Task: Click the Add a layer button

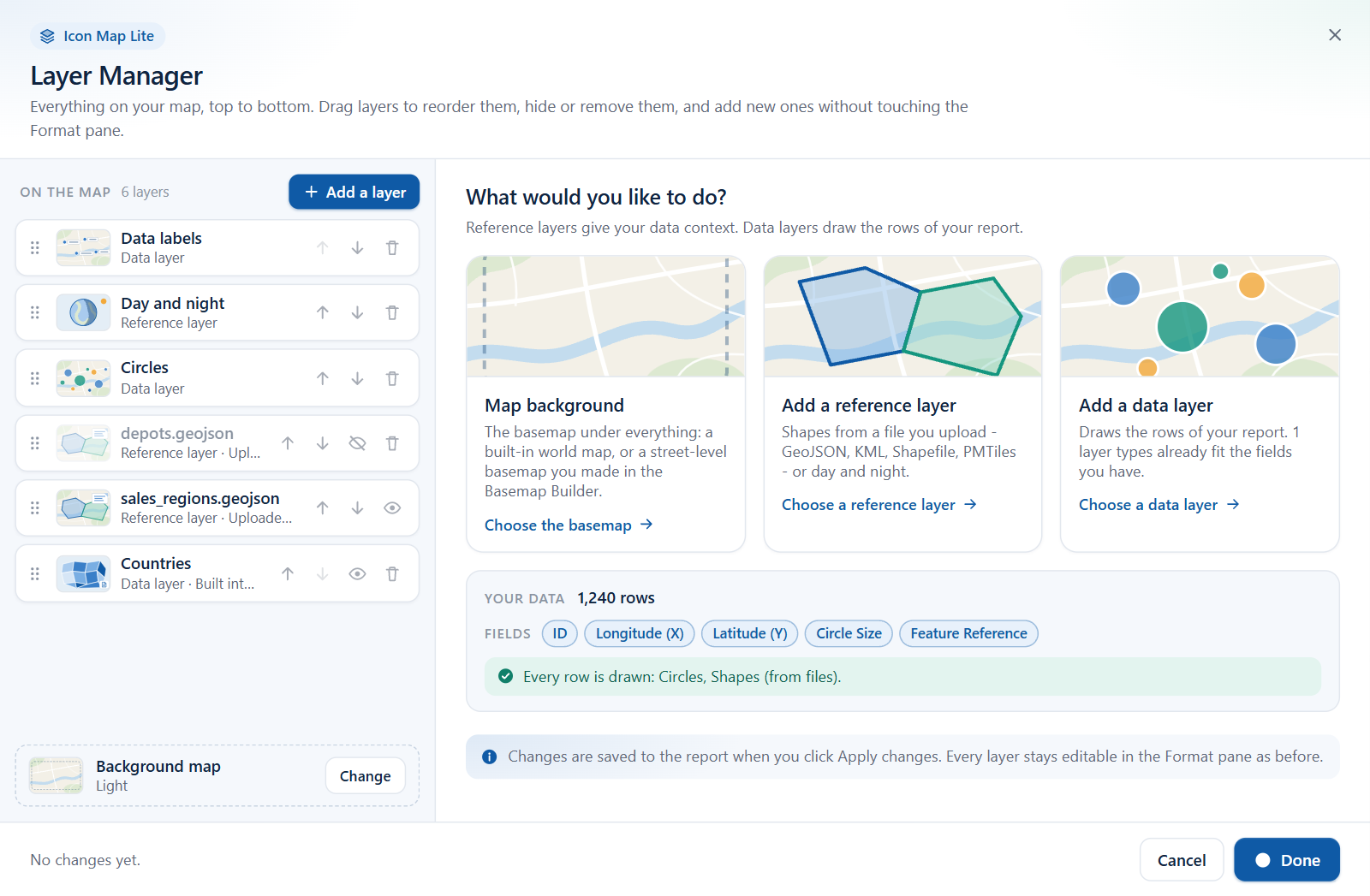Action: [354, 193]
